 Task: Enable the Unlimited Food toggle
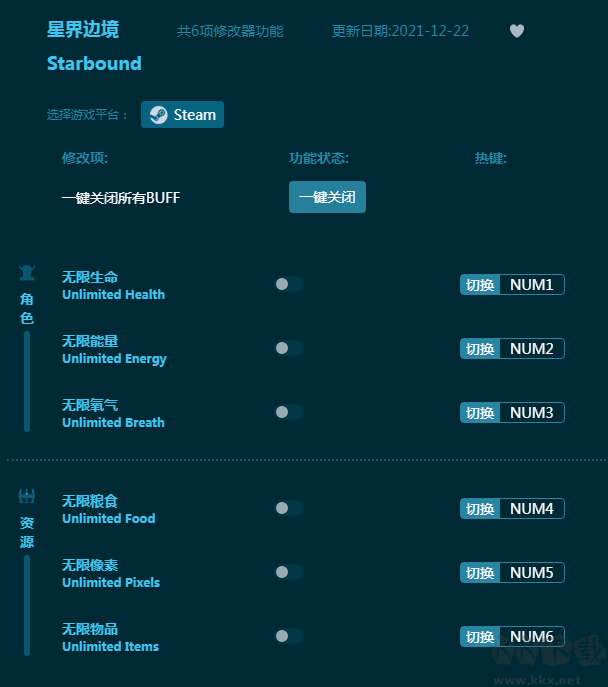click(289, 508)
